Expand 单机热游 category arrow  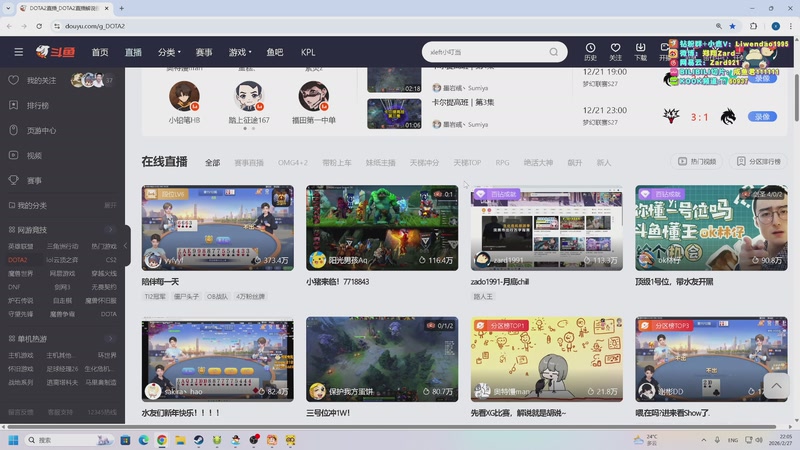click(110, 338)
